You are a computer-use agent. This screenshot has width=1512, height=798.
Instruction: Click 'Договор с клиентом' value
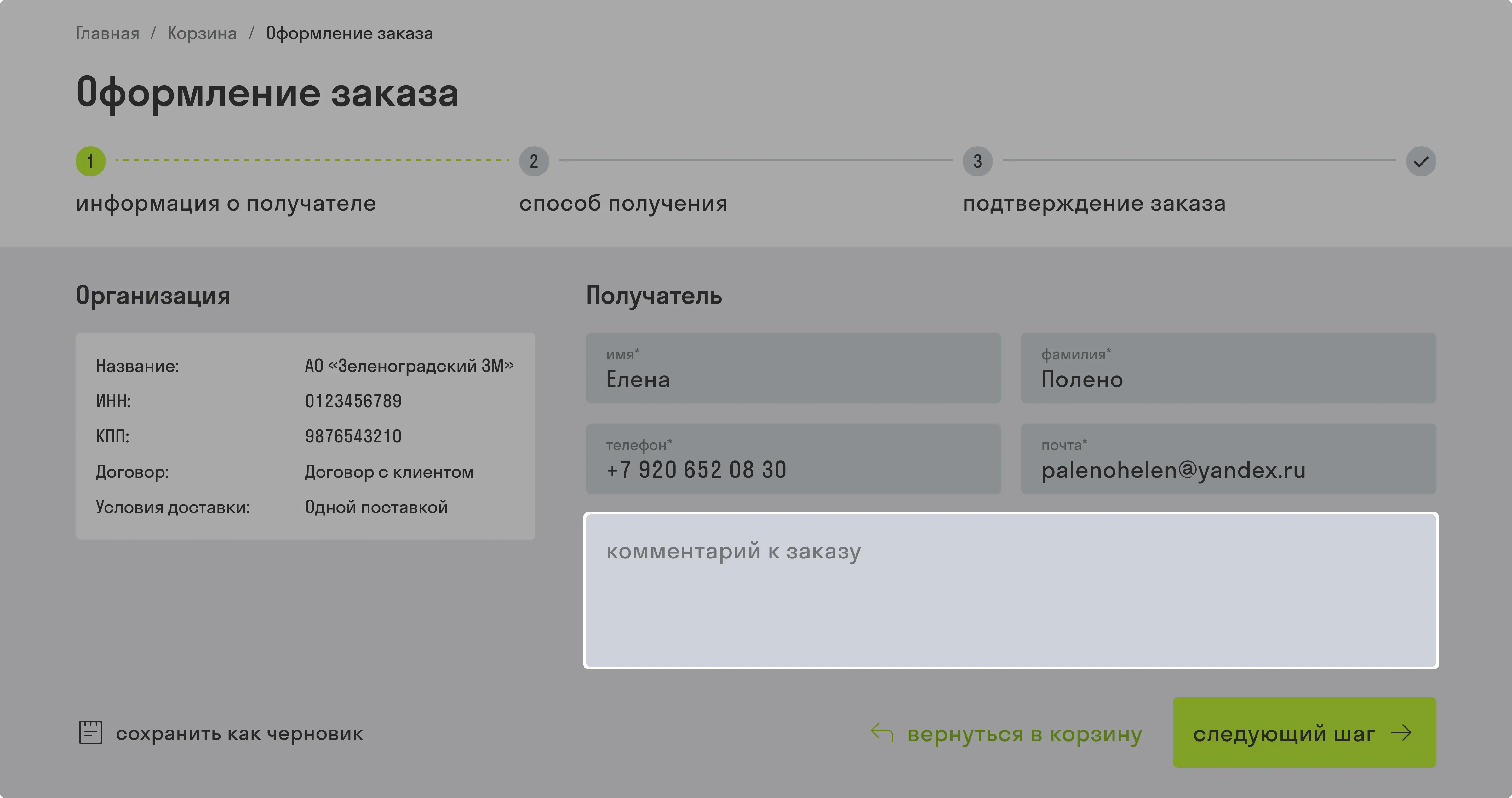click(389, 471)
